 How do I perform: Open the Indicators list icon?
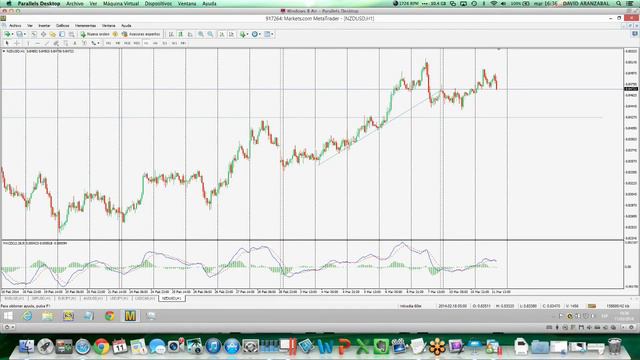point(242,34)
